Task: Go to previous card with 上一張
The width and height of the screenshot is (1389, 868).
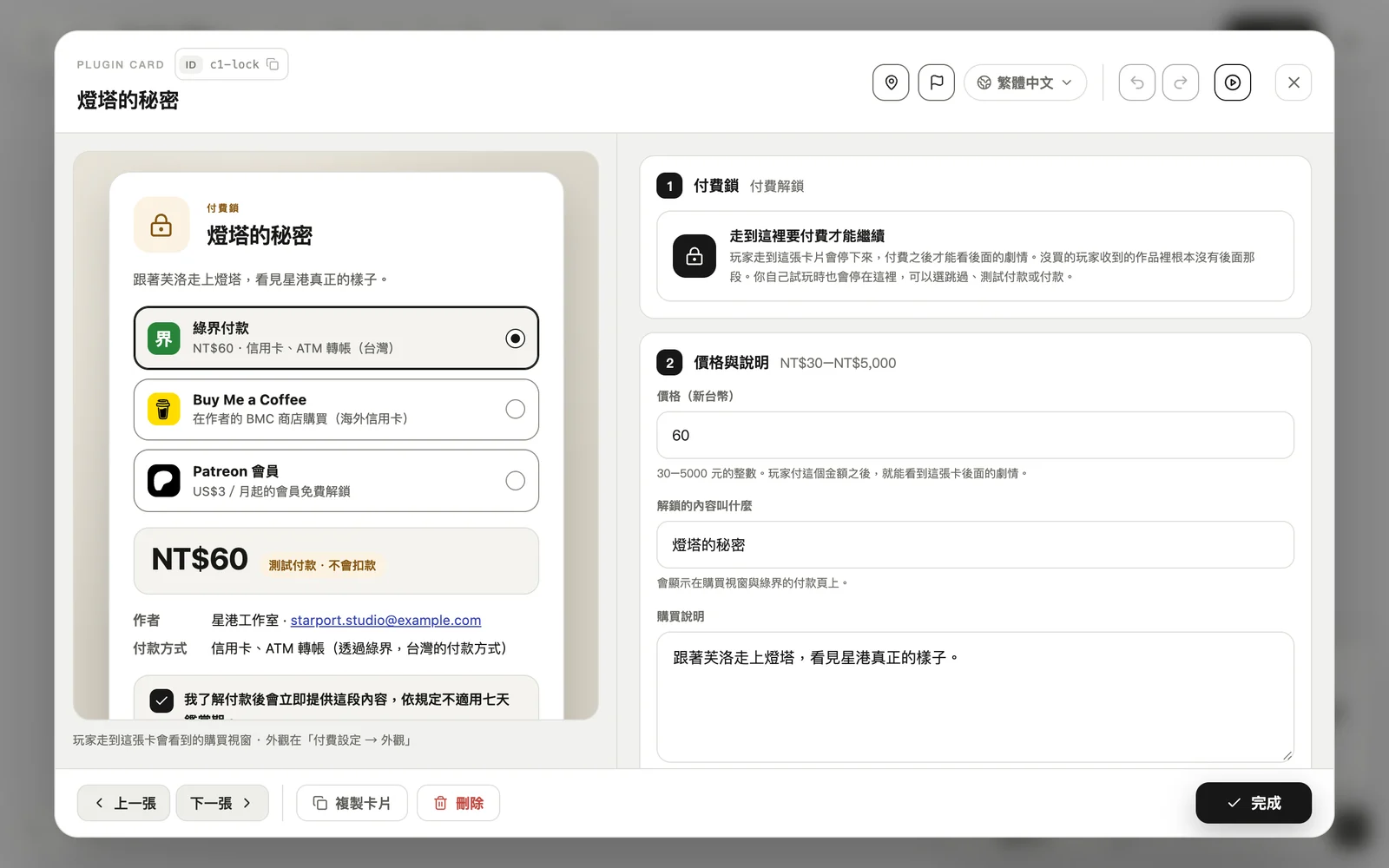Action: point(123,803)
